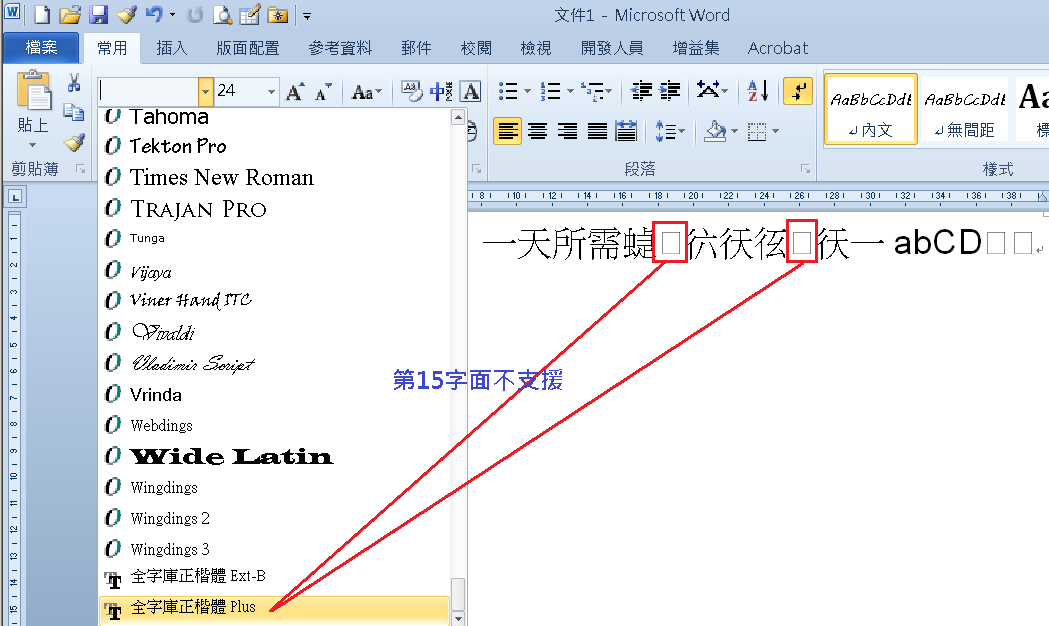The width and height of the screenshot is (1049, 626).
Task: Apply the 無間距 No Spacing style
Action: pos(965,109)
